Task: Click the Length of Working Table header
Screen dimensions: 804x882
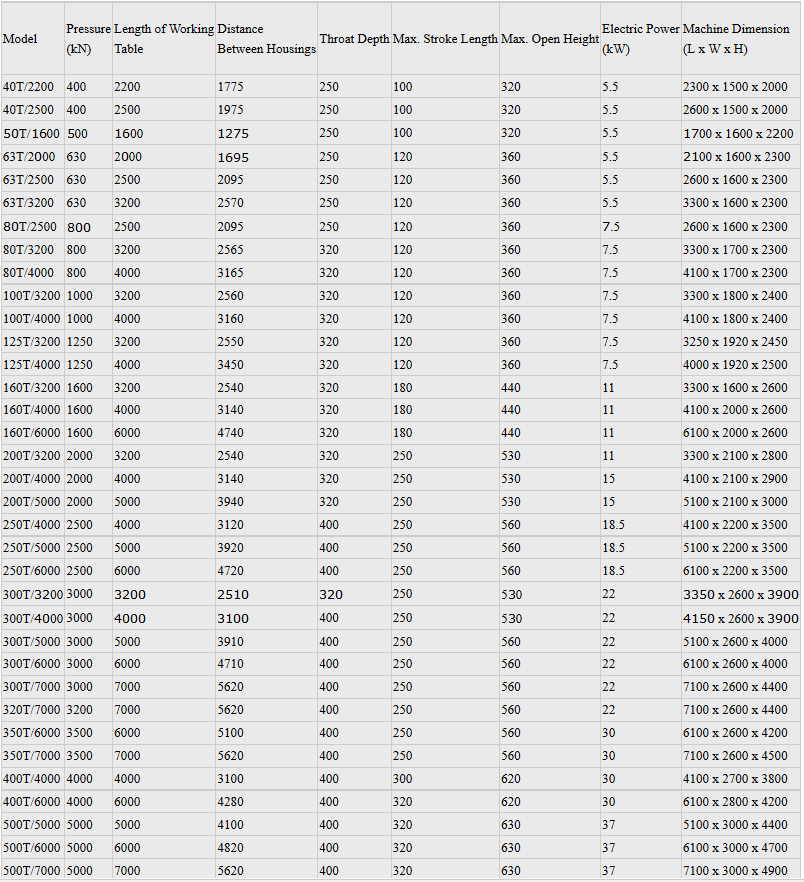Action: pyautogui.click(x=164, y=39)
